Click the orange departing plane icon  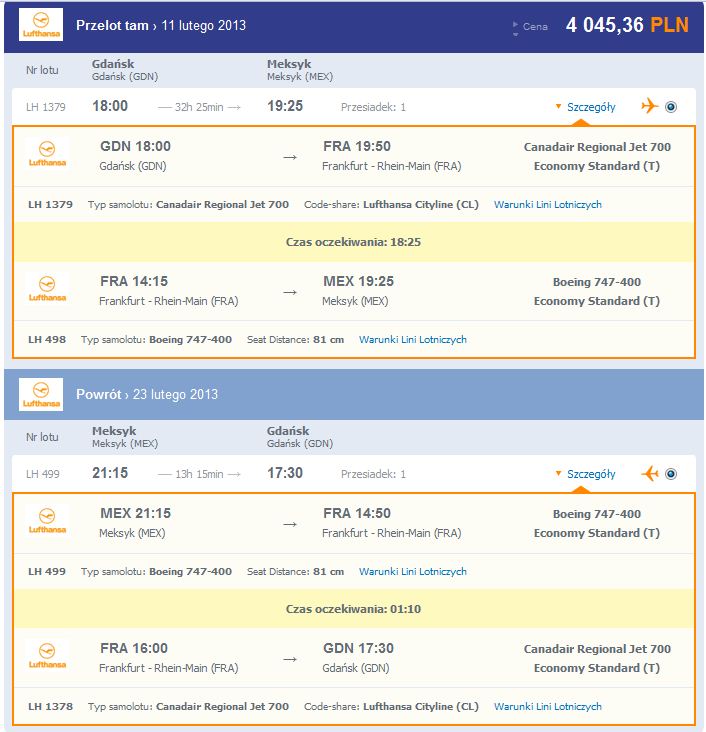[x=649, y=106]
